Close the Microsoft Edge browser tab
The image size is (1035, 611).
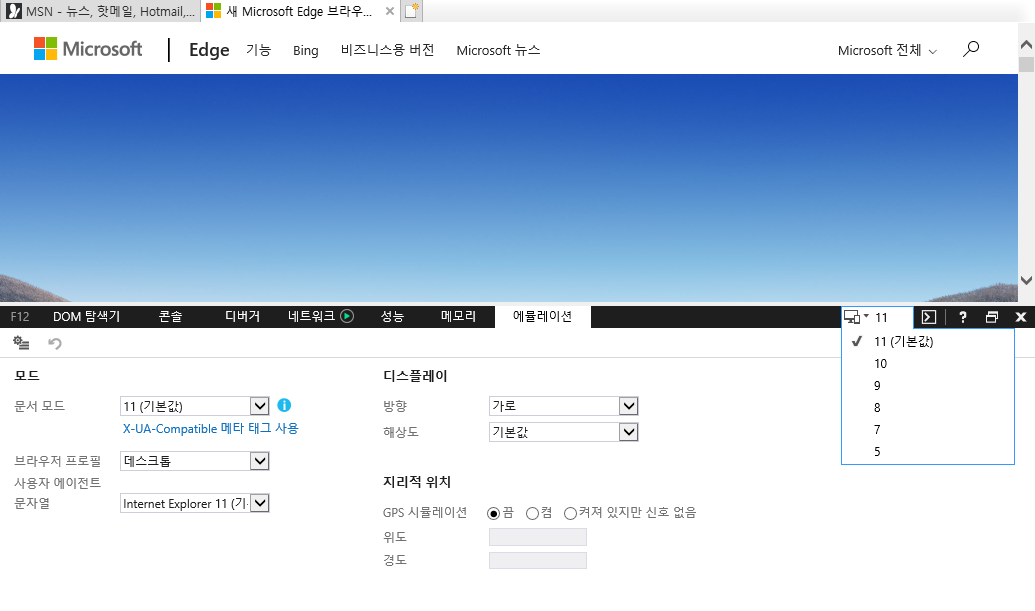click(x=389, y=11)
